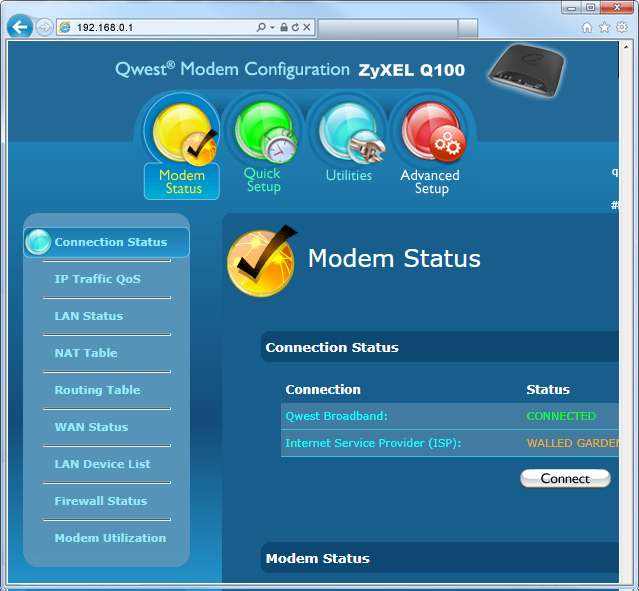Image resolution: width=639 pixels, height=591 pixels.
Task: Stop loading with the X icon
Action: point(306,27)
